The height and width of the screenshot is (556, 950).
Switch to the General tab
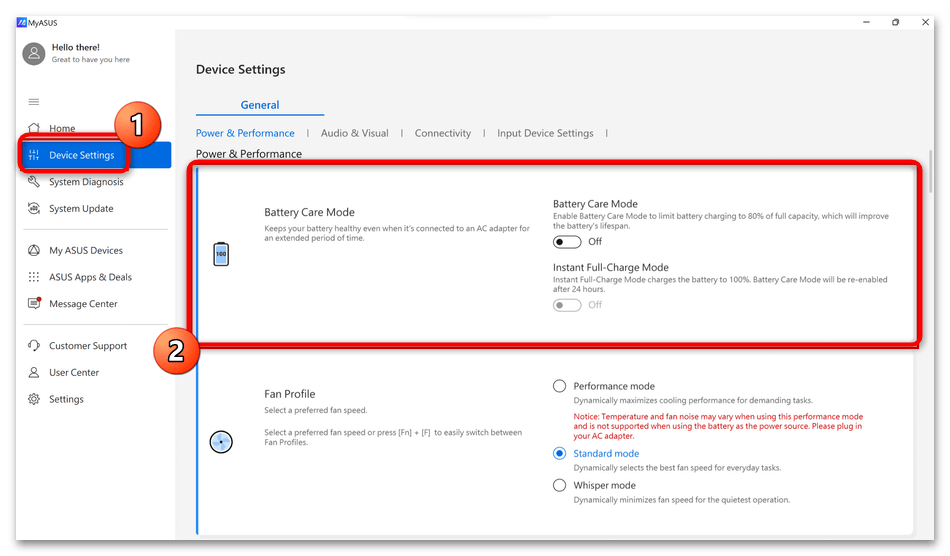tap(260, 105)
